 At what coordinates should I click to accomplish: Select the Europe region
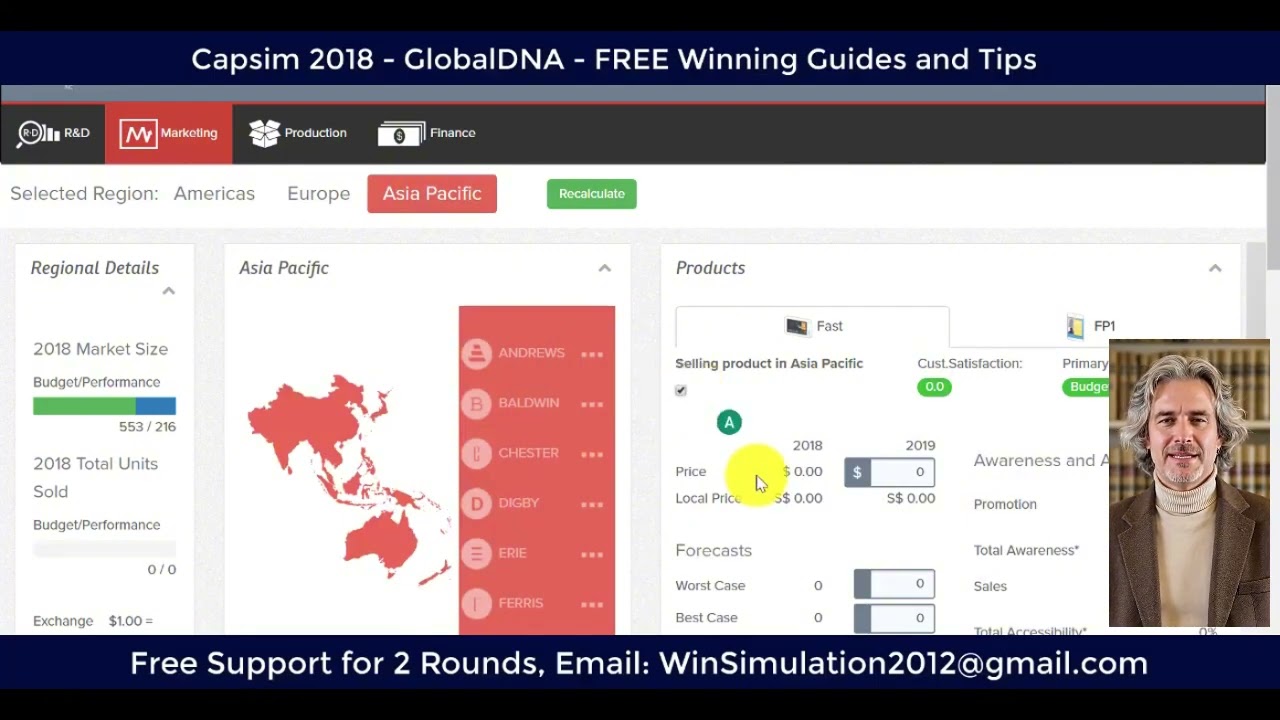tap(318, 194)
